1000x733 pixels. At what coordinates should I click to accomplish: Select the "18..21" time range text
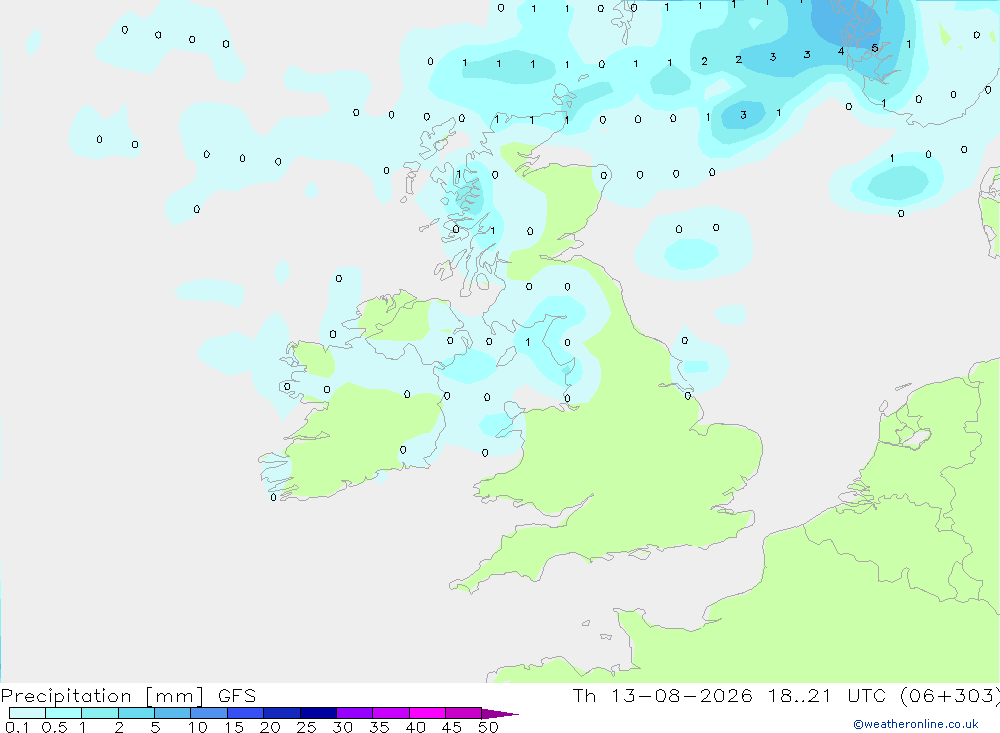click(799, 695)
